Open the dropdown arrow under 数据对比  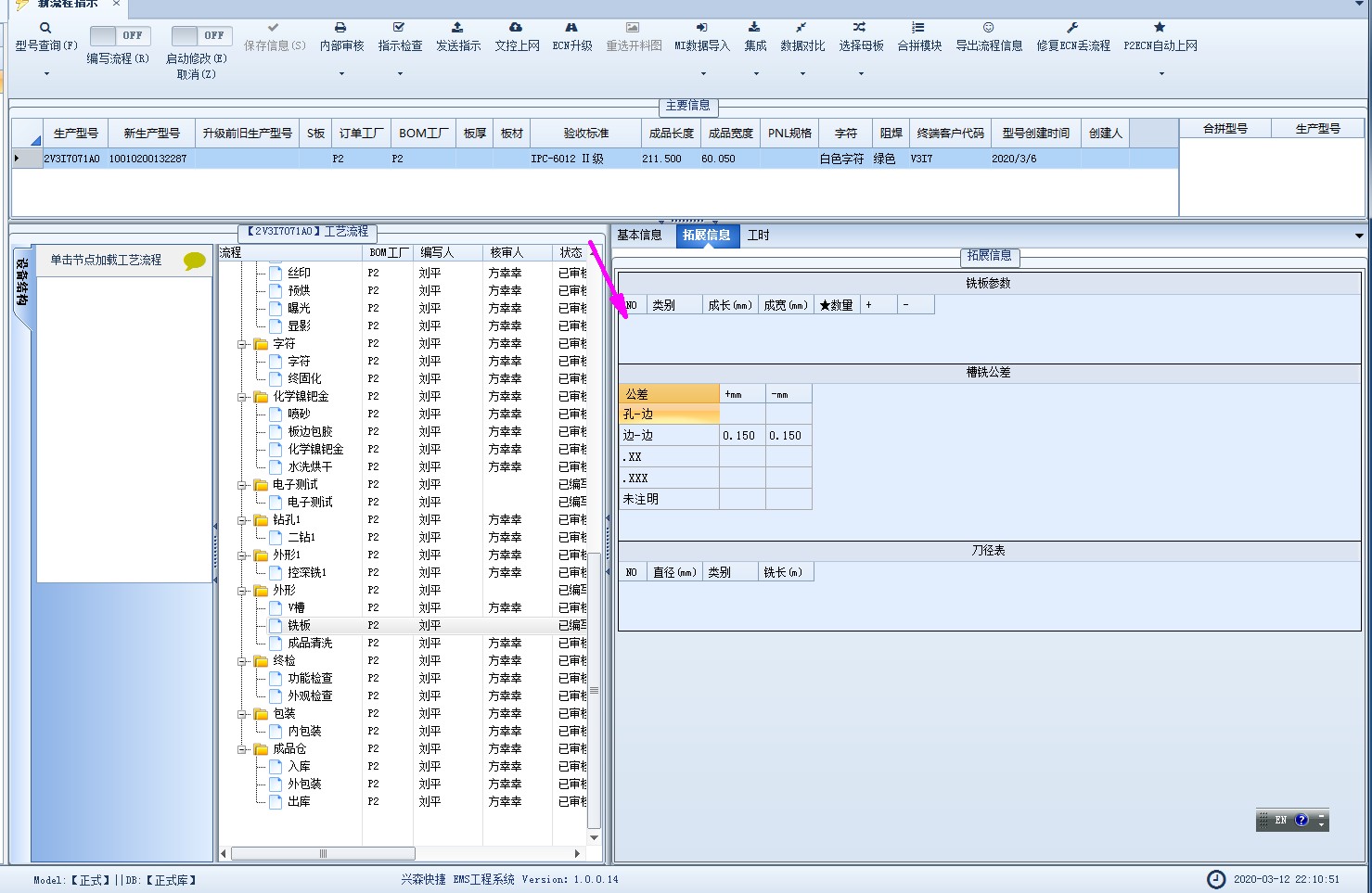(802, 74)
